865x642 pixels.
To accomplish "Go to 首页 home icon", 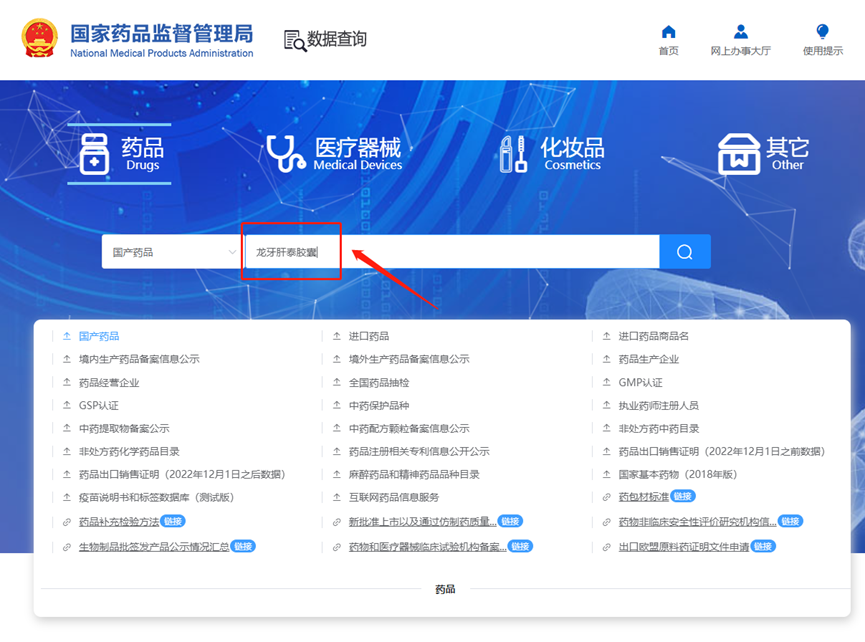I will (x=669, y=31).
